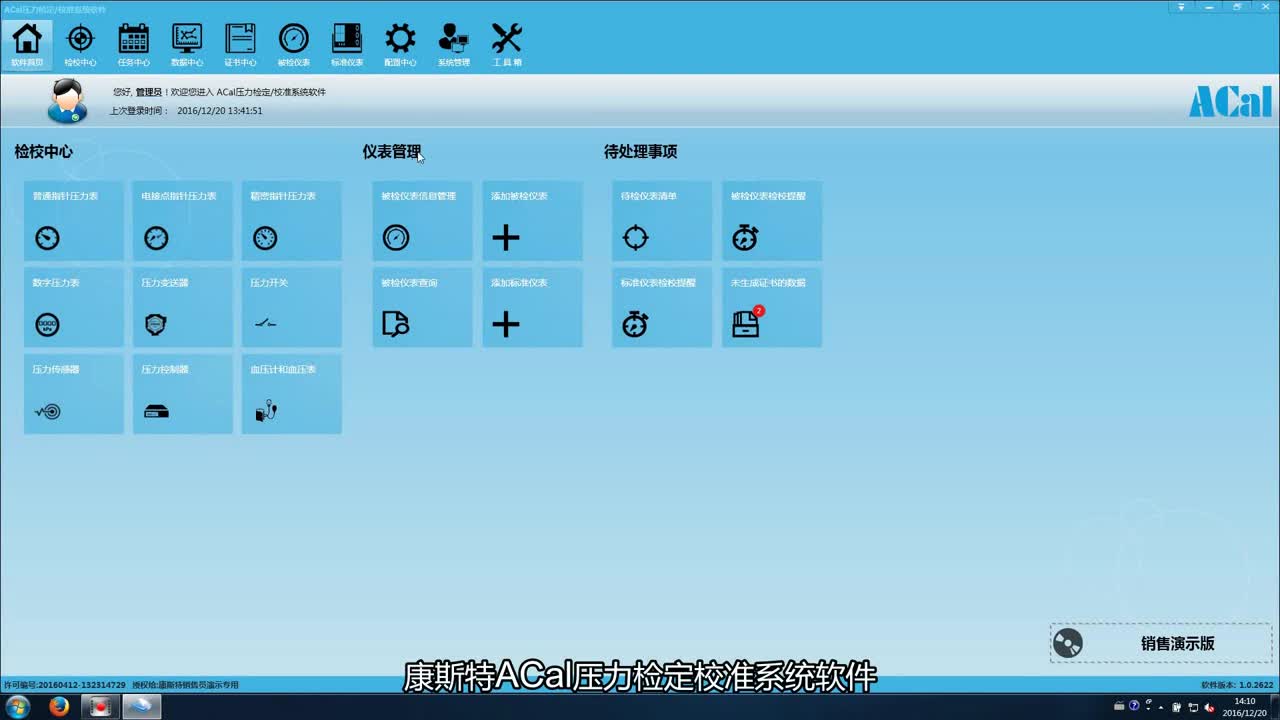Image resolution: width=1280 pixels, height=720 pixels.
Task: Open the 压力变送器 transmitter tile
Action: point(182,307)
